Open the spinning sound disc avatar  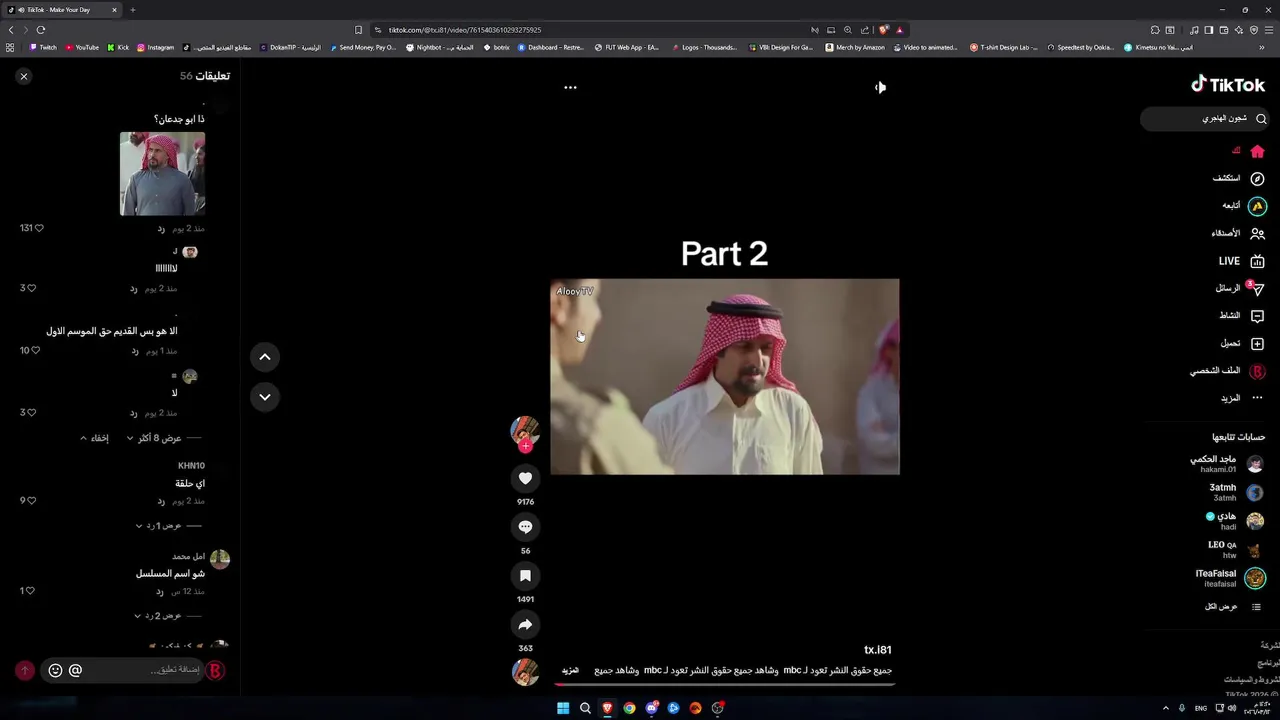point(525,672)
